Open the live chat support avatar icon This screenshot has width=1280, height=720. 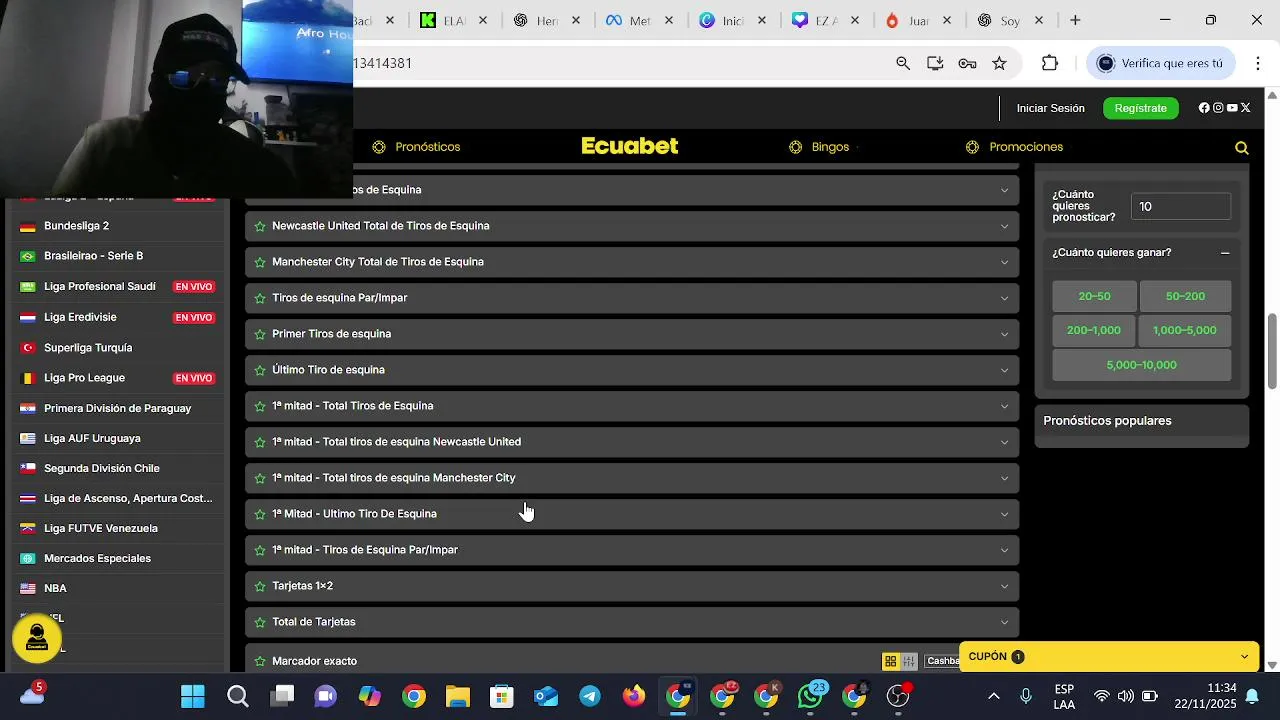[x=37, y=637]
